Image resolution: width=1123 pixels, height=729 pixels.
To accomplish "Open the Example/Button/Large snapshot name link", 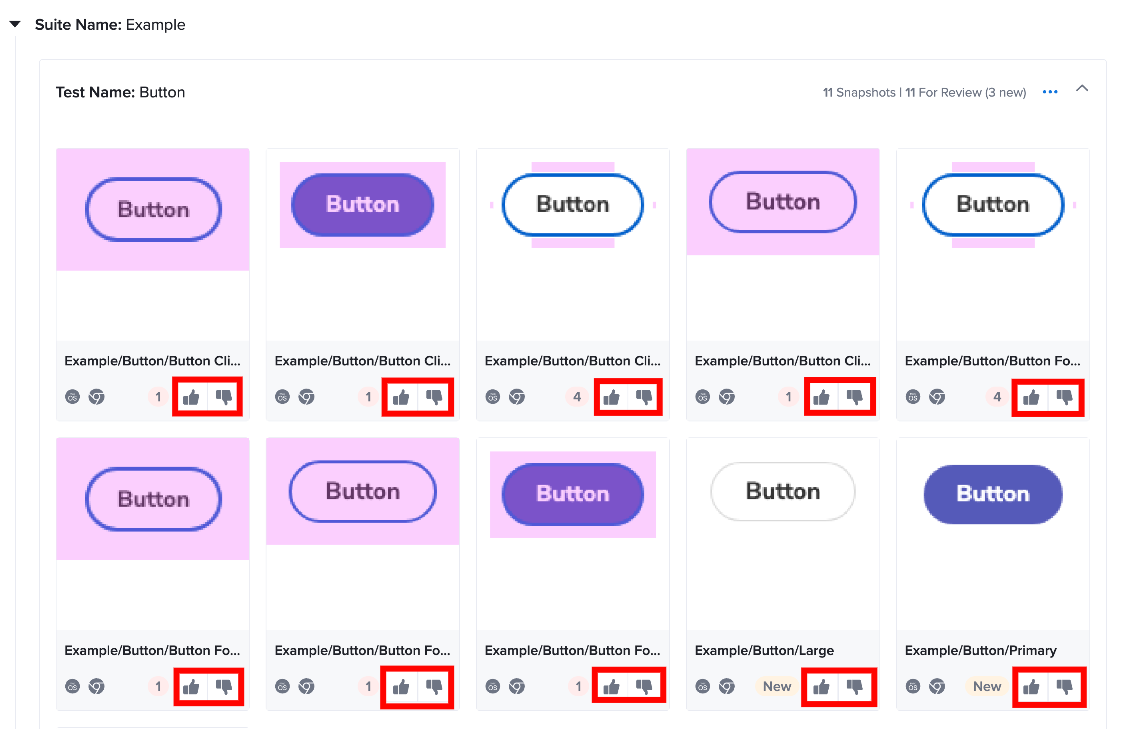I will (x=764, y=650).
